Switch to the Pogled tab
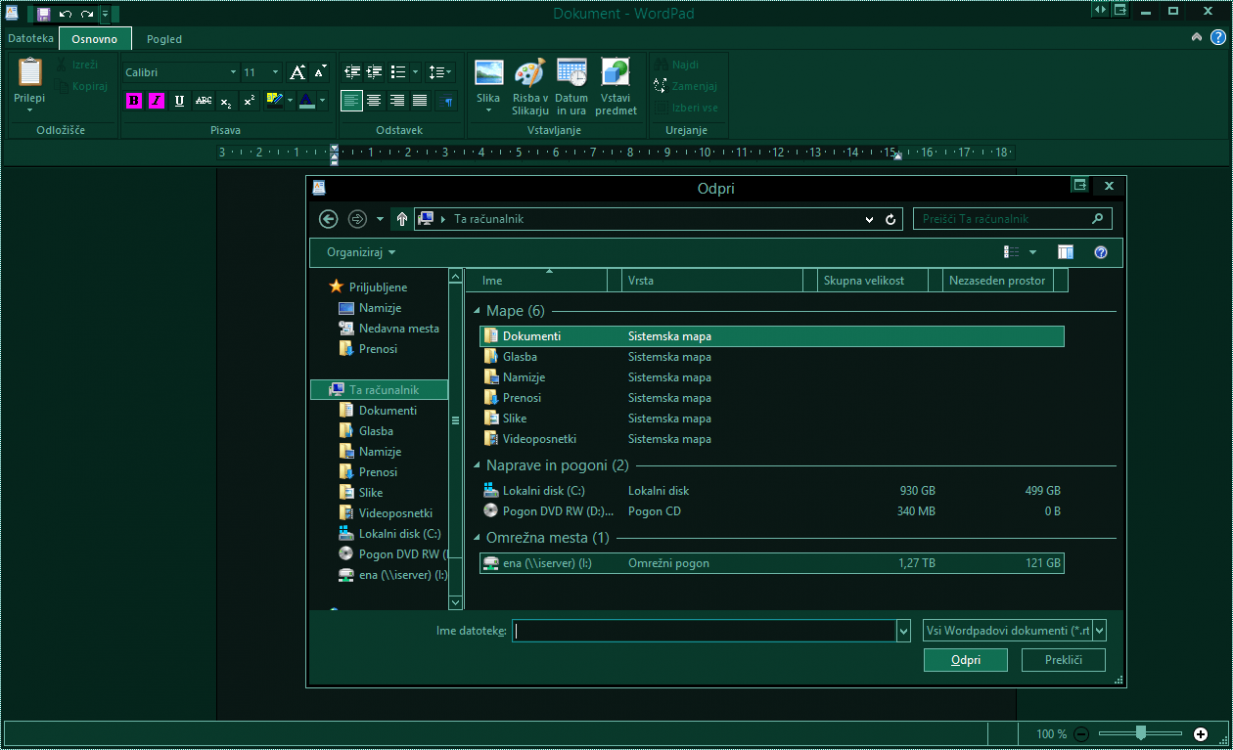This screenshot has width=1233, height=750. coord(164,39)
